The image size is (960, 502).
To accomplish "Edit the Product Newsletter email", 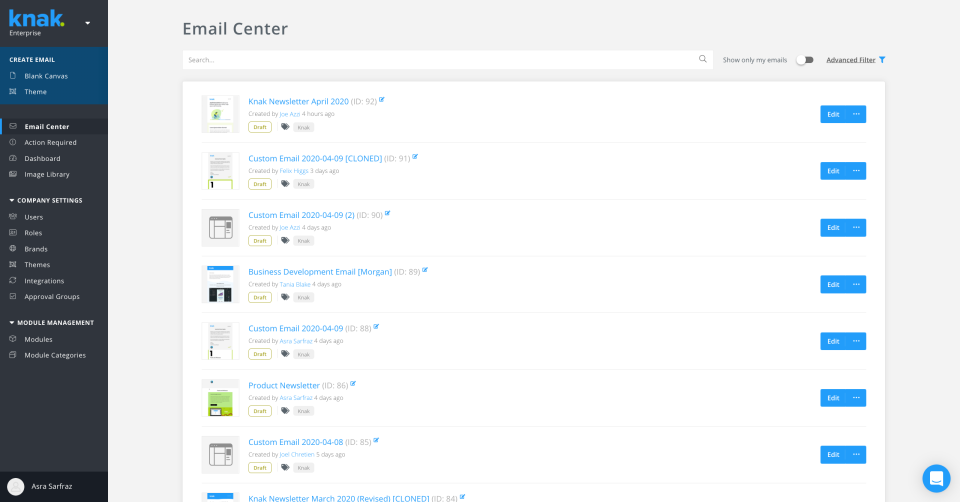I will coord(833,398).
